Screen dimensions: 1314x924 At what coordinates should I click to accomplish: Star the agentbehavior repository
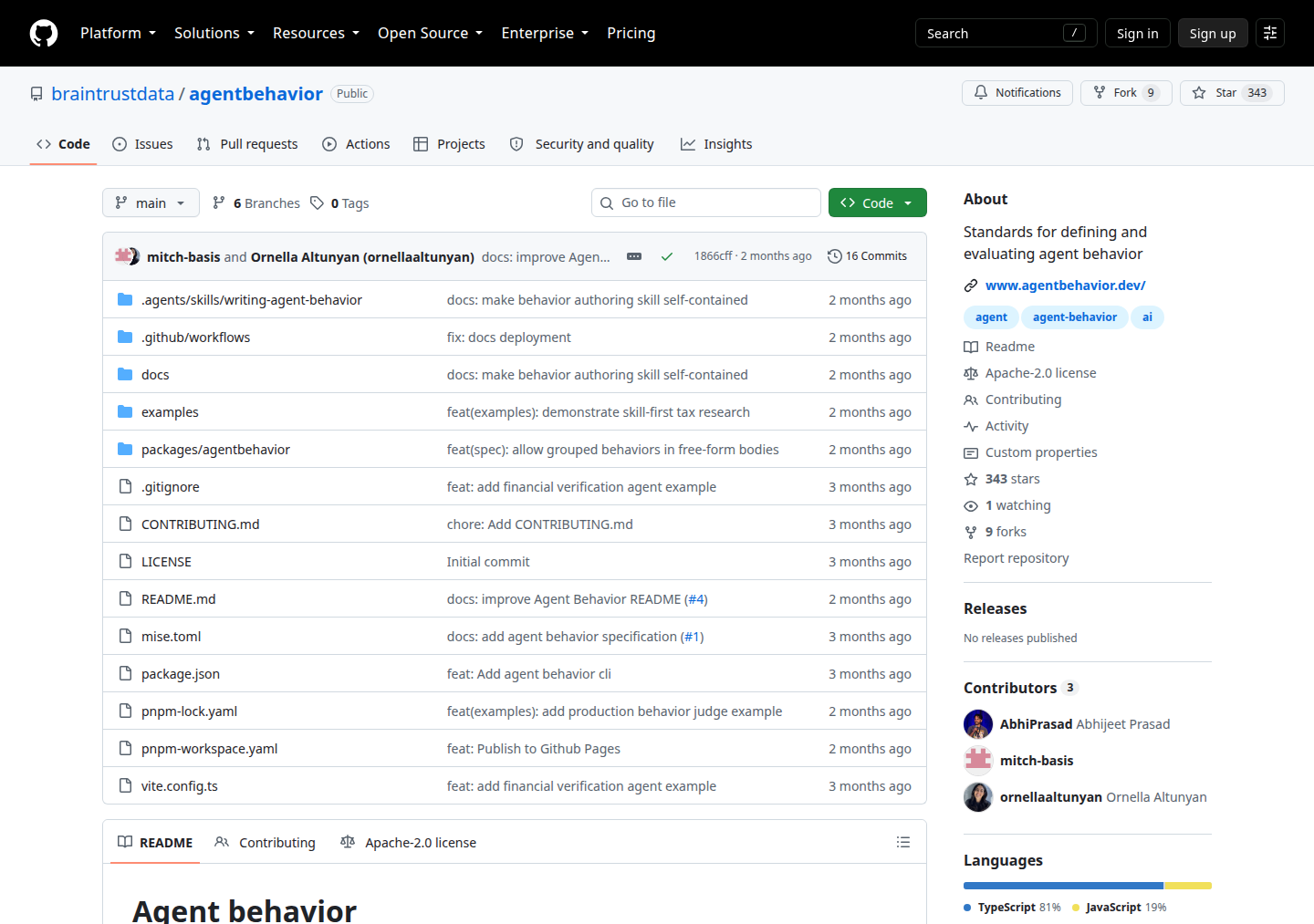coord(1232,93)
